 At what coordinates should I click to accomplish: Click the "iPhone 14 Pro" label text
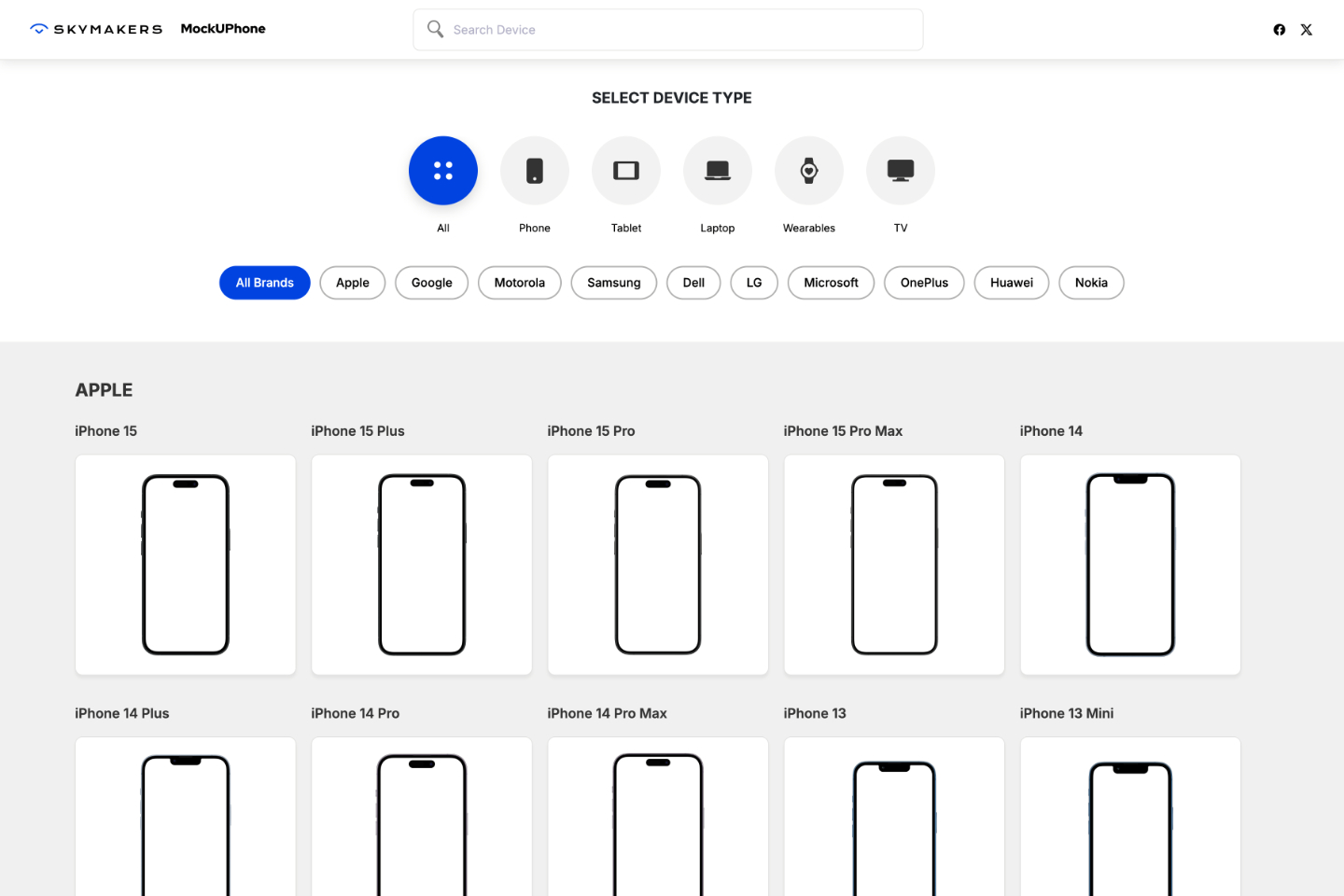[355, 713]
